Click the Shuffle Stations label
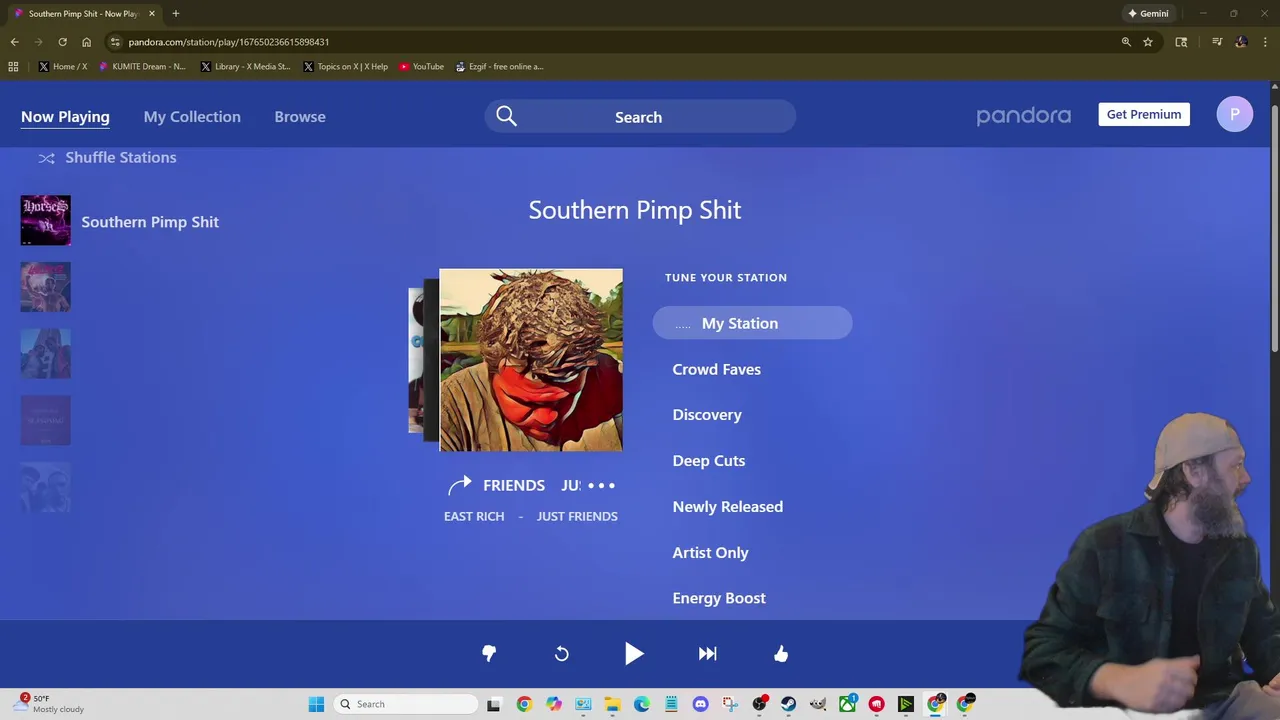Image resolution: width=1280 pixels, height=720 pixels. (120, 157)
